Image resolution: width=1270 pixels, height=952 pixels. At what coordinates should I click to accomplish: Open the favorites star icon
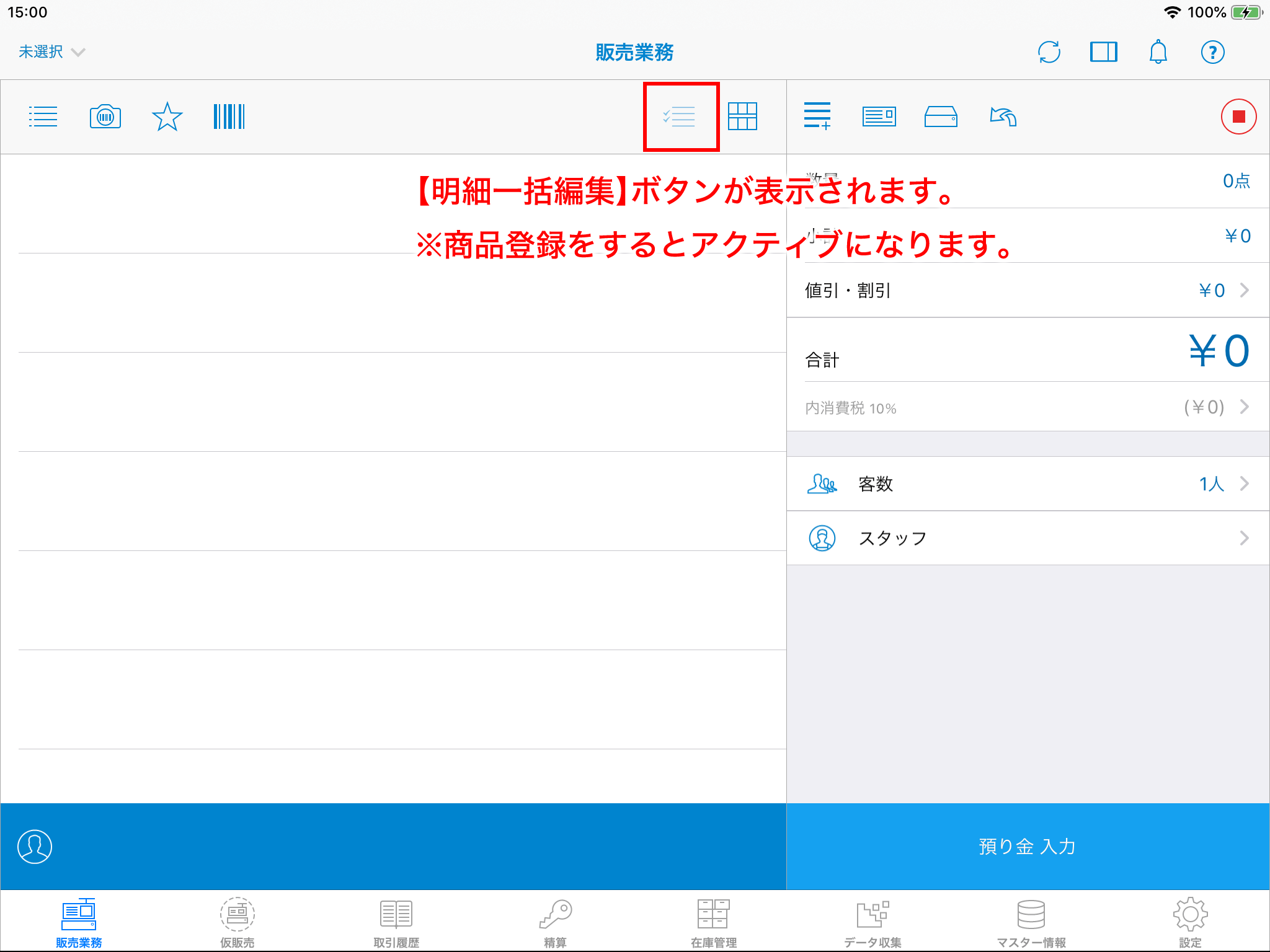coord(166,116)
